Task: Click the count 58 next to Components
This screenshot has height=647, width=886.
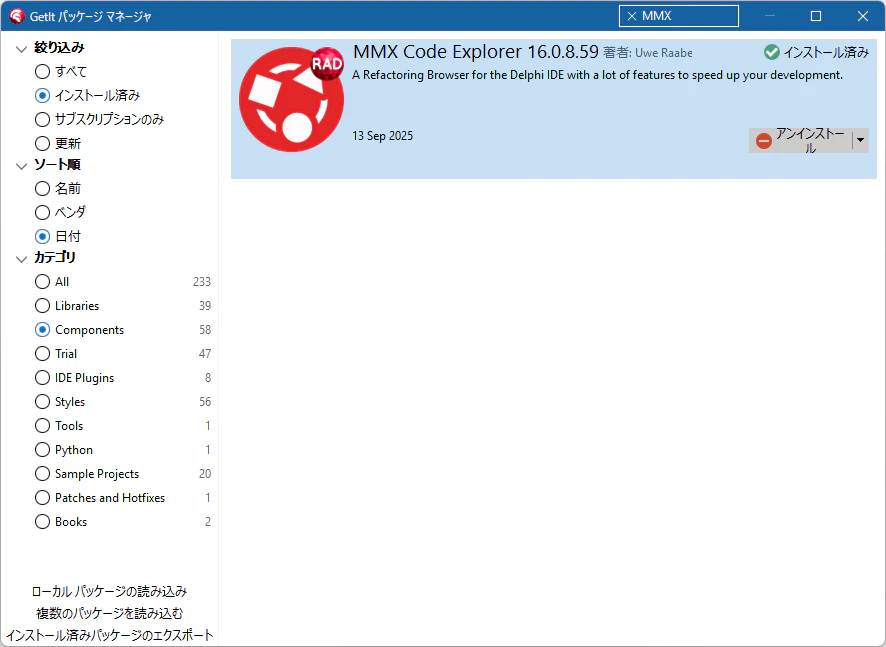Action: 205,329
